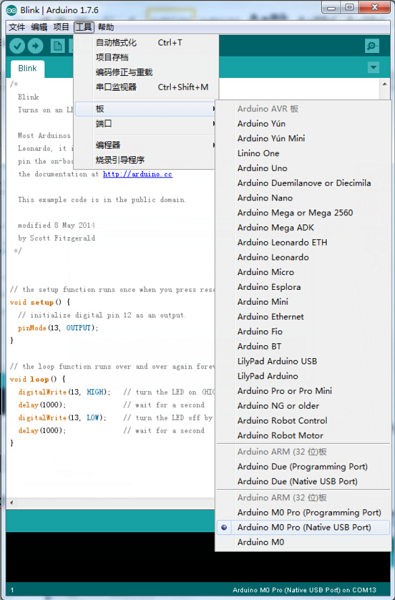Screen dimensions: 395x600
Task: Open the tab dropdown arrow button
Action: pyautogui.click(x=373, y=68)
